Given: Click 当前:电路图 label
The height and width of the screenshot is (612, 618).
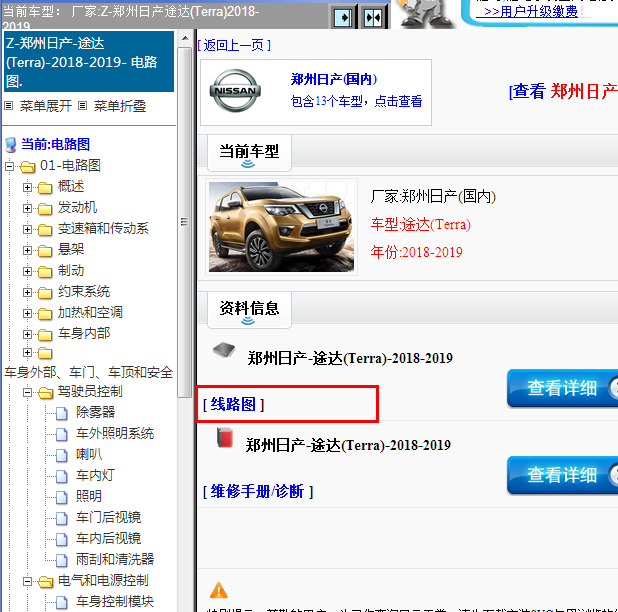Looking at the screenshot, I should pos(56,145).
